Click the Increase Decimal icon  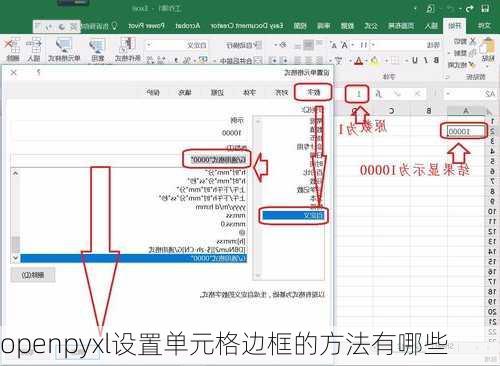pos(162,60)
